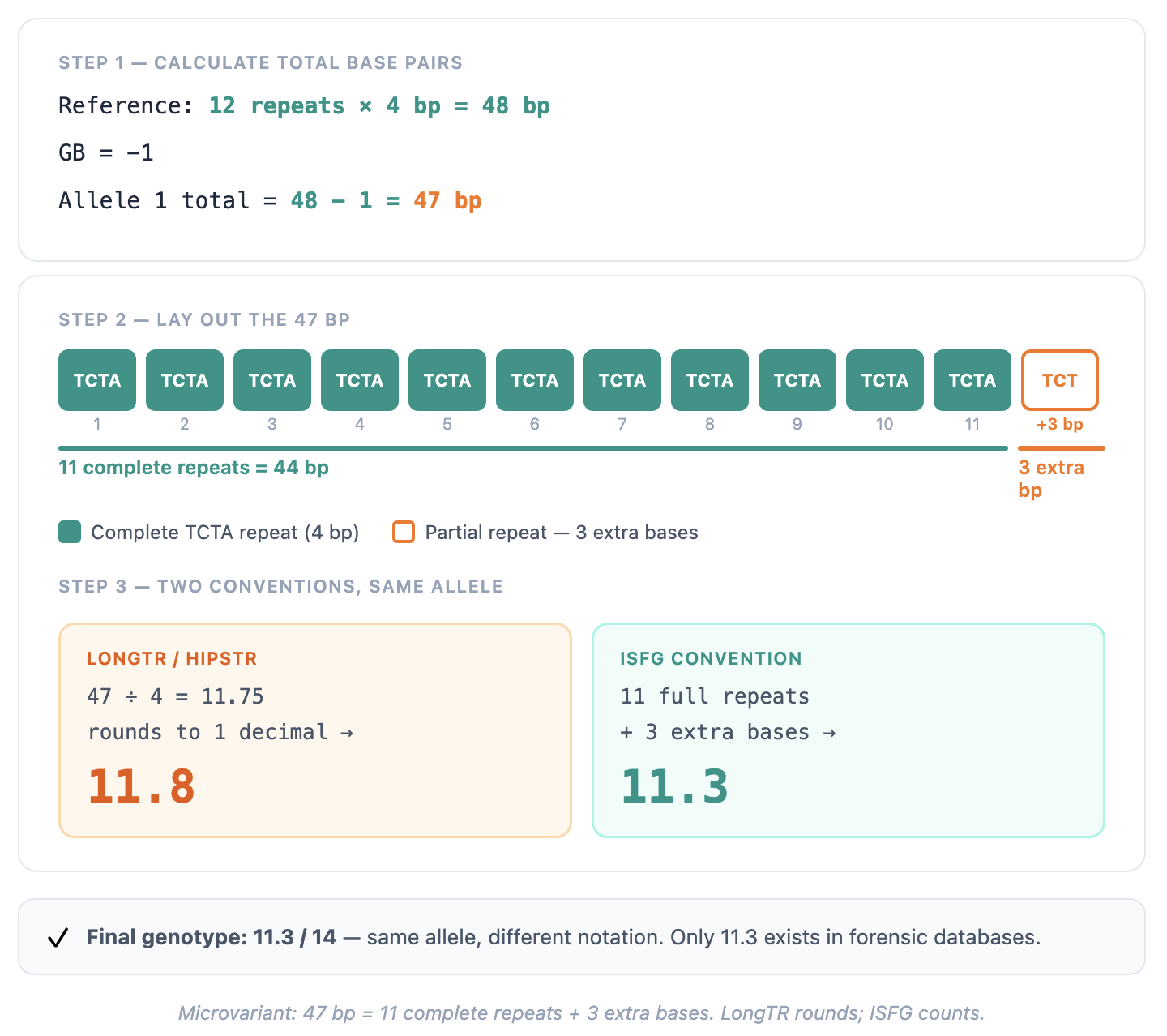The image size is (1167, 1036).
Task: Click "11 complete repeats = 44 bp" label
Action: pyautogui.click(x=194, y=468)
